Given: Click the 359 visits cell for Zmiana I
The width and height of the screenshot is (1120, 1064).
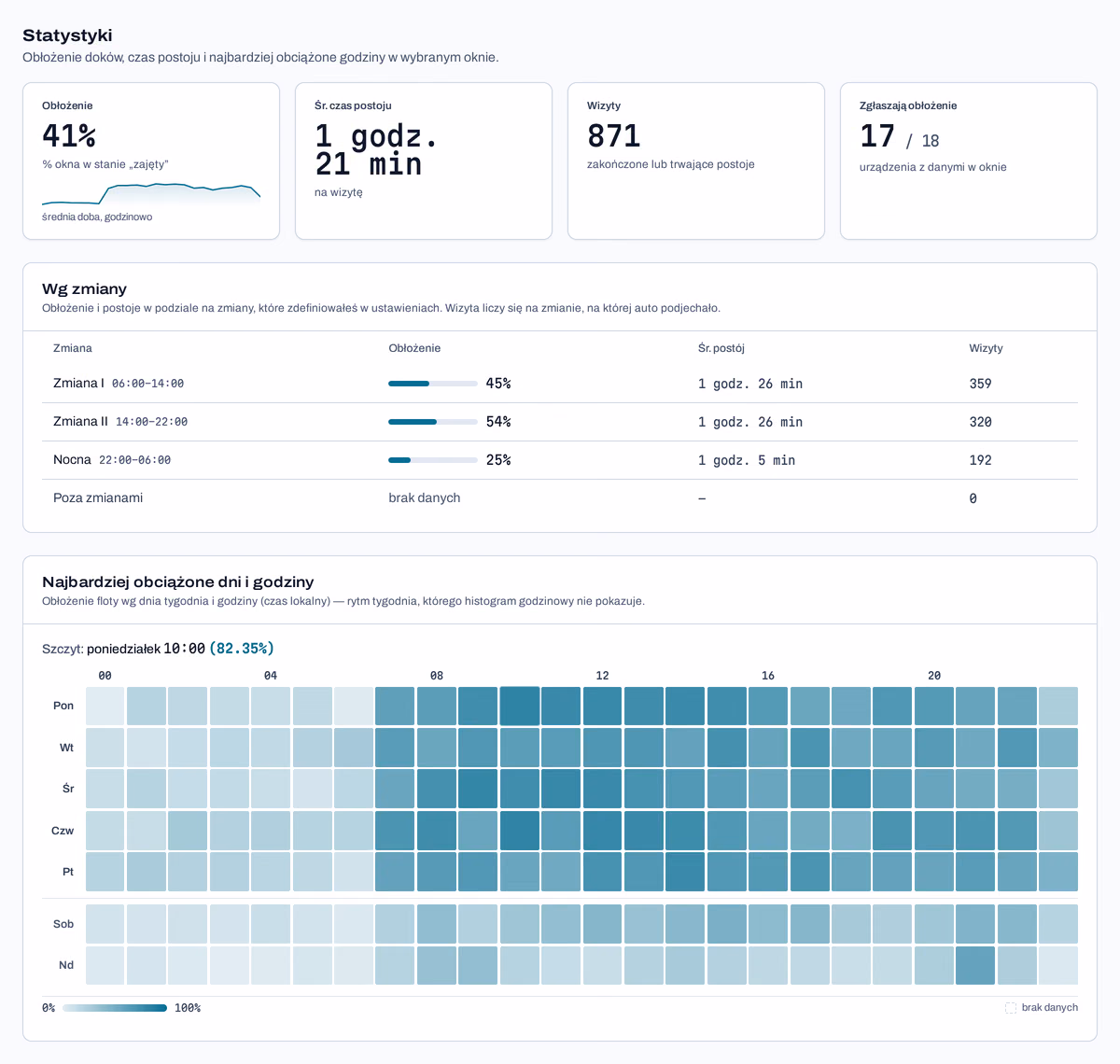Looking at the screenshot, I should pos(980,384).
